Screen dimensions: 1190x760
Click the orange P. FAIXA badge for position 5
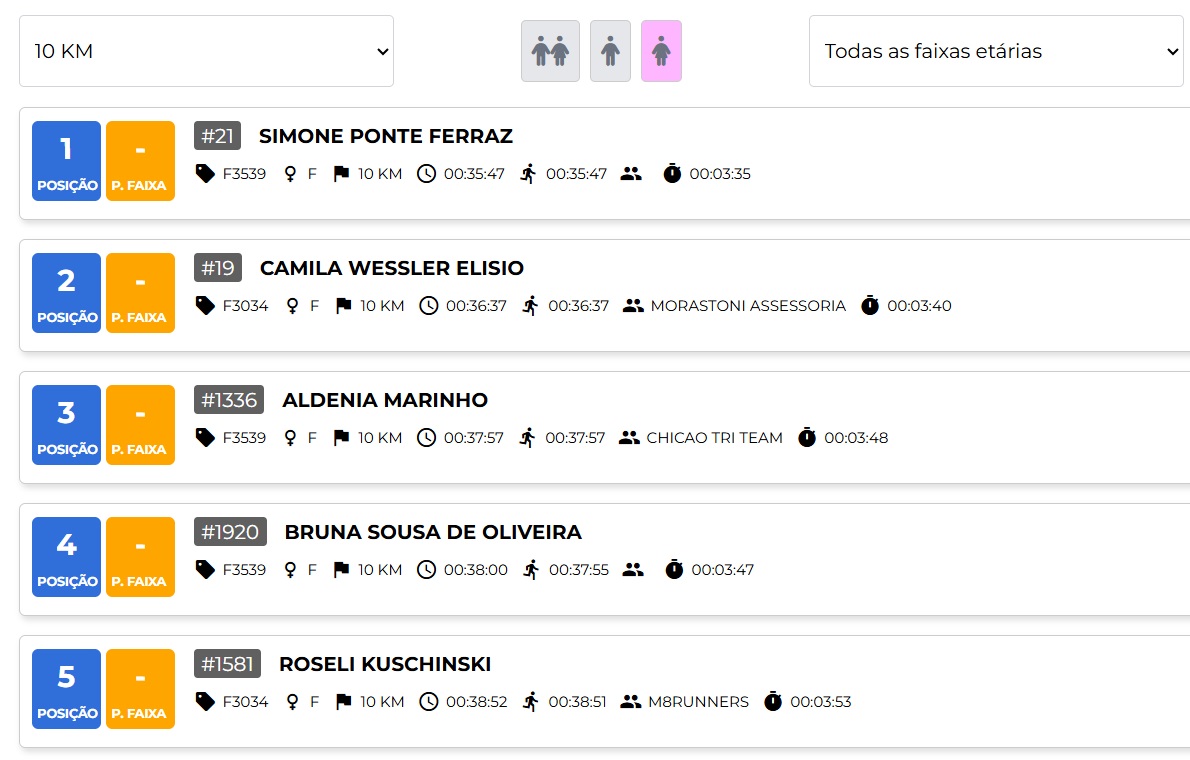(x=140, y=689)
